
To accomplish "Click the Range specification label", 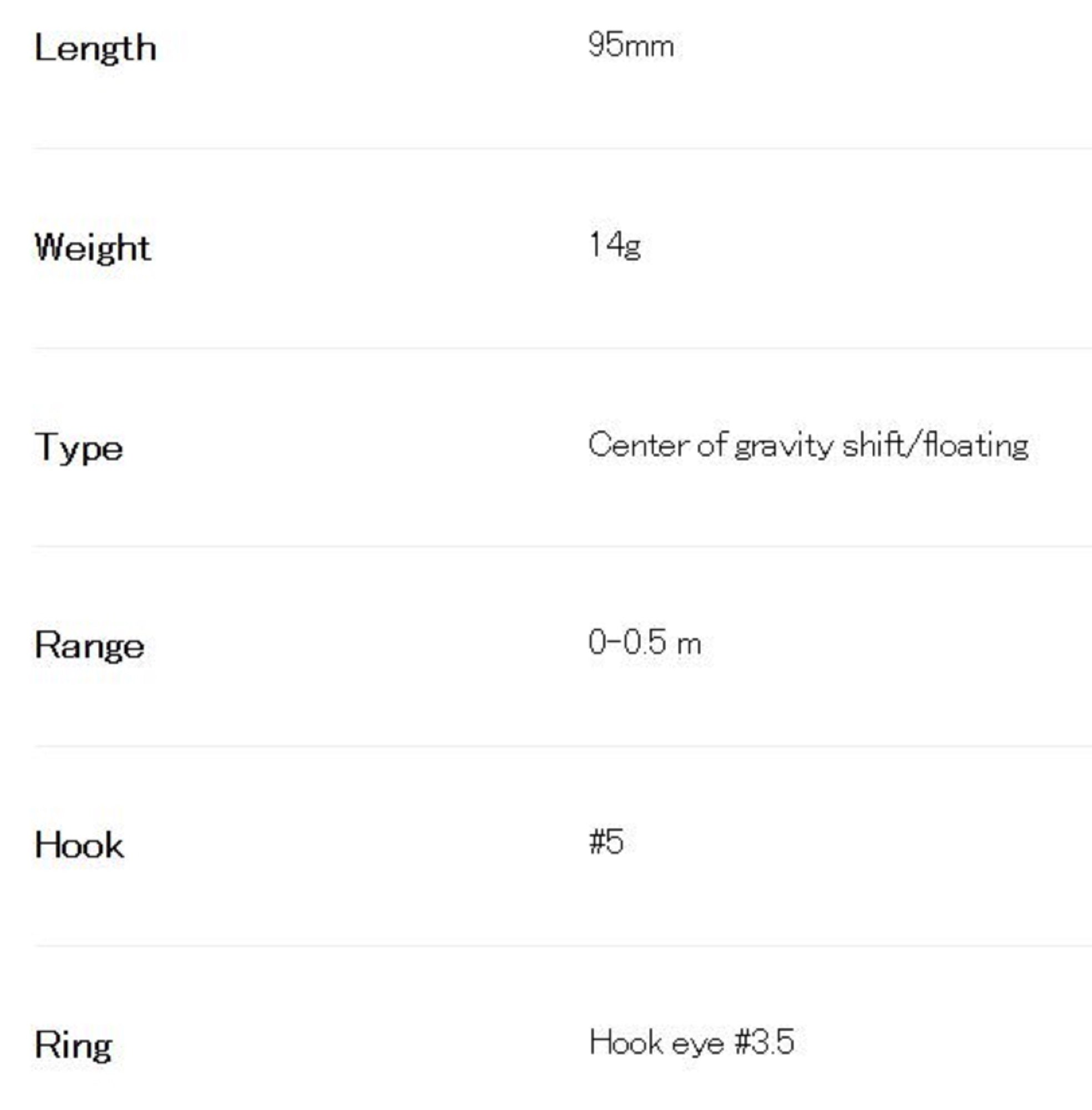I will (89, 646).
